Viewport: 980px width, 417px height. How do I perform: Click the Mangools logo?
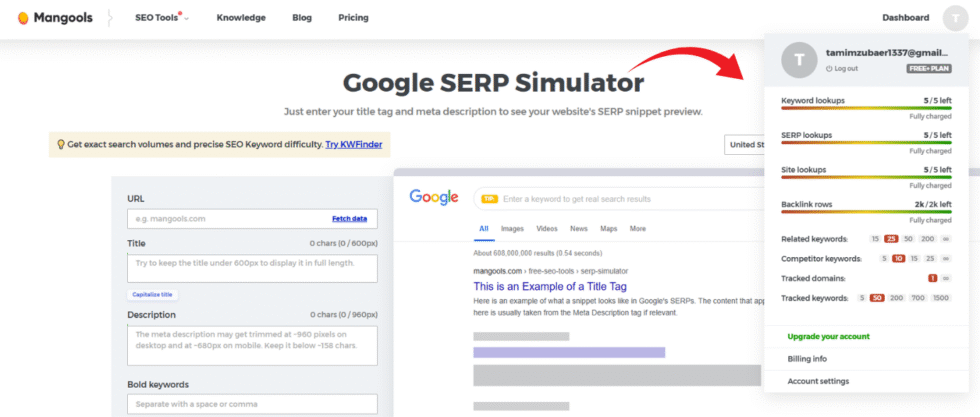tap(50, 17)
